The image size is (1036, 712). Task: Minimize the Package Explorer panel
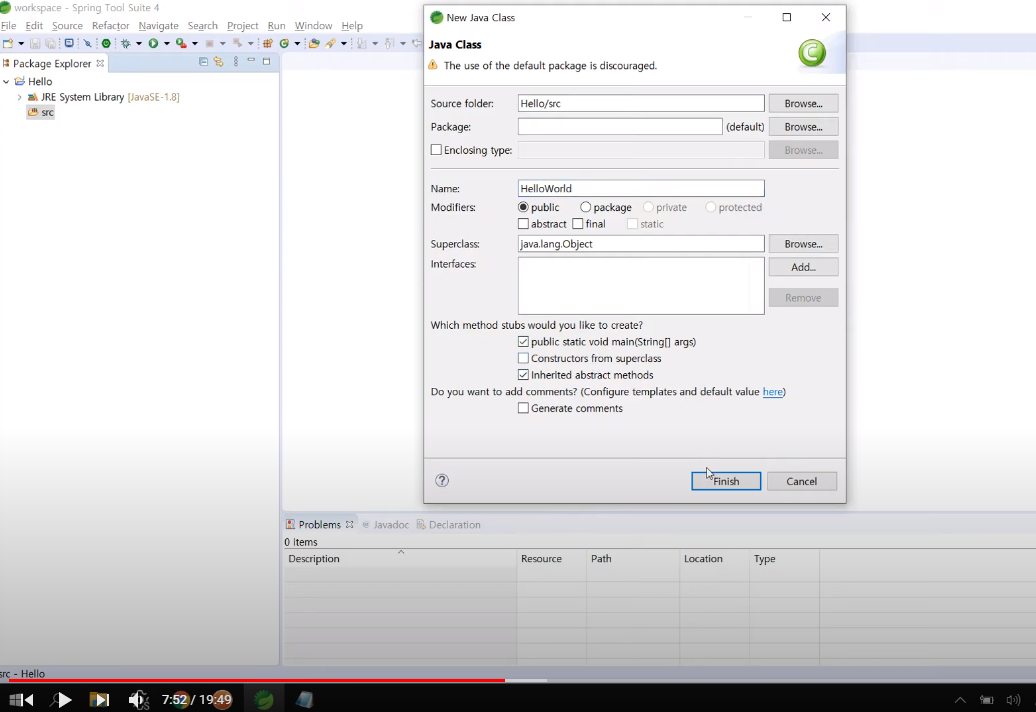pyautogui.click(x=251, y=60)
